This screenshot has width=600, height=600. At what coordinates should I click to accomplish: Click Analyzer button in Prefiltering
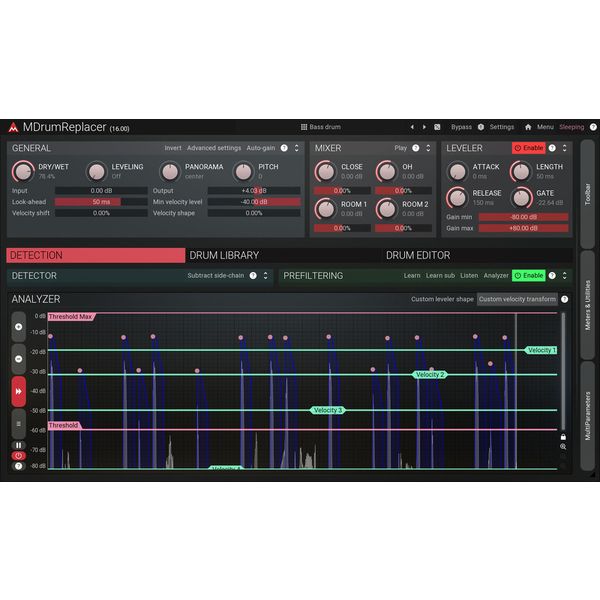(496, 276)
